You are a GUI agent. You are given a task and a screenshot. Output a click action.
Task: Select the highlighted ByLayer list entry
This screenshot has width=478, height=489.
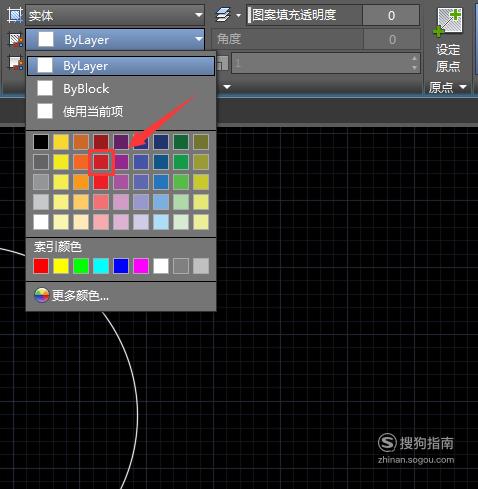(121, 66)
